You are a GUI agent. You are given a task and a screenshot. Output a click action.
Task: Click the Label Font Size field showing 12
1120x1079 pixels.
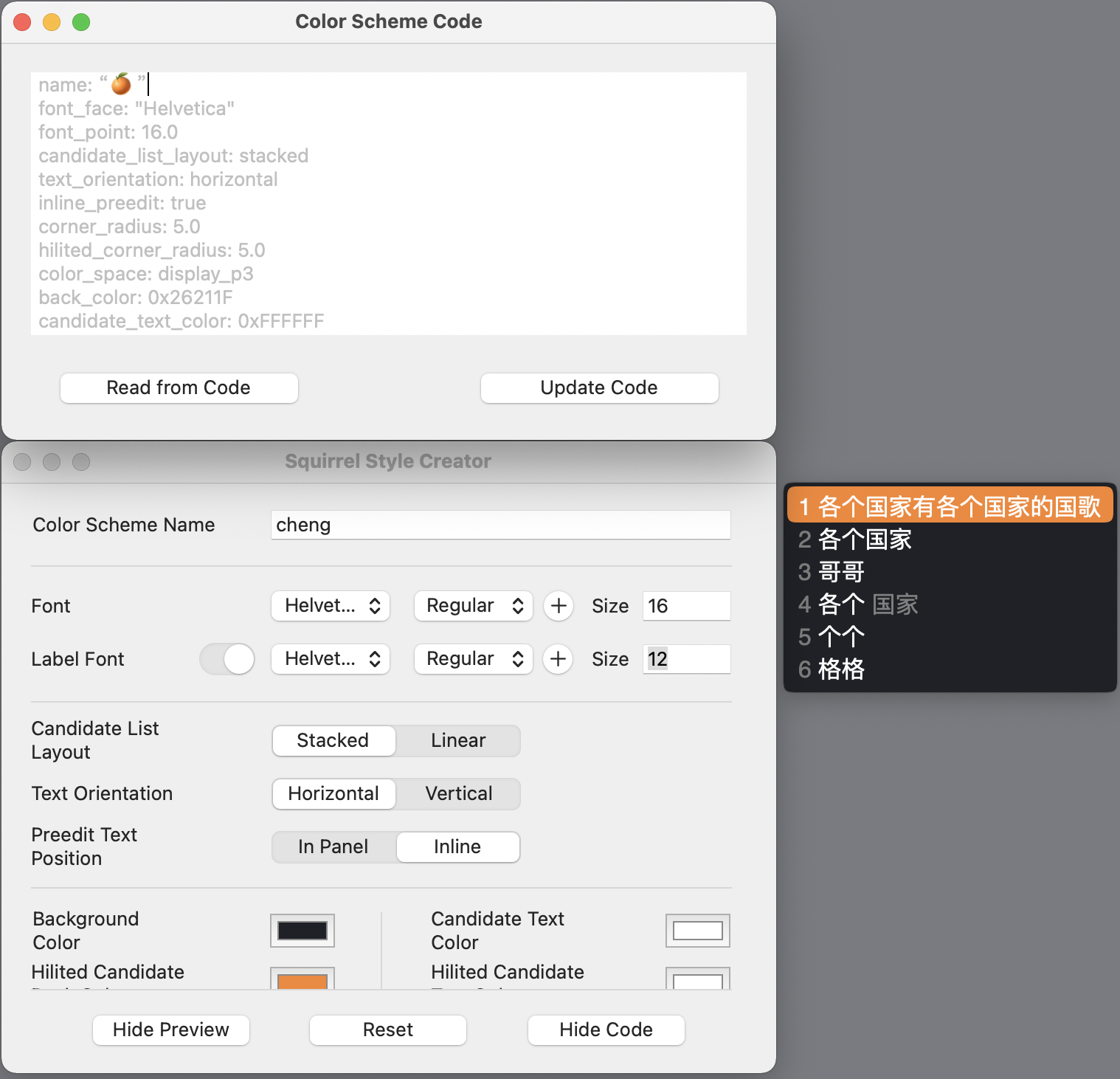[x=687, y=659]
